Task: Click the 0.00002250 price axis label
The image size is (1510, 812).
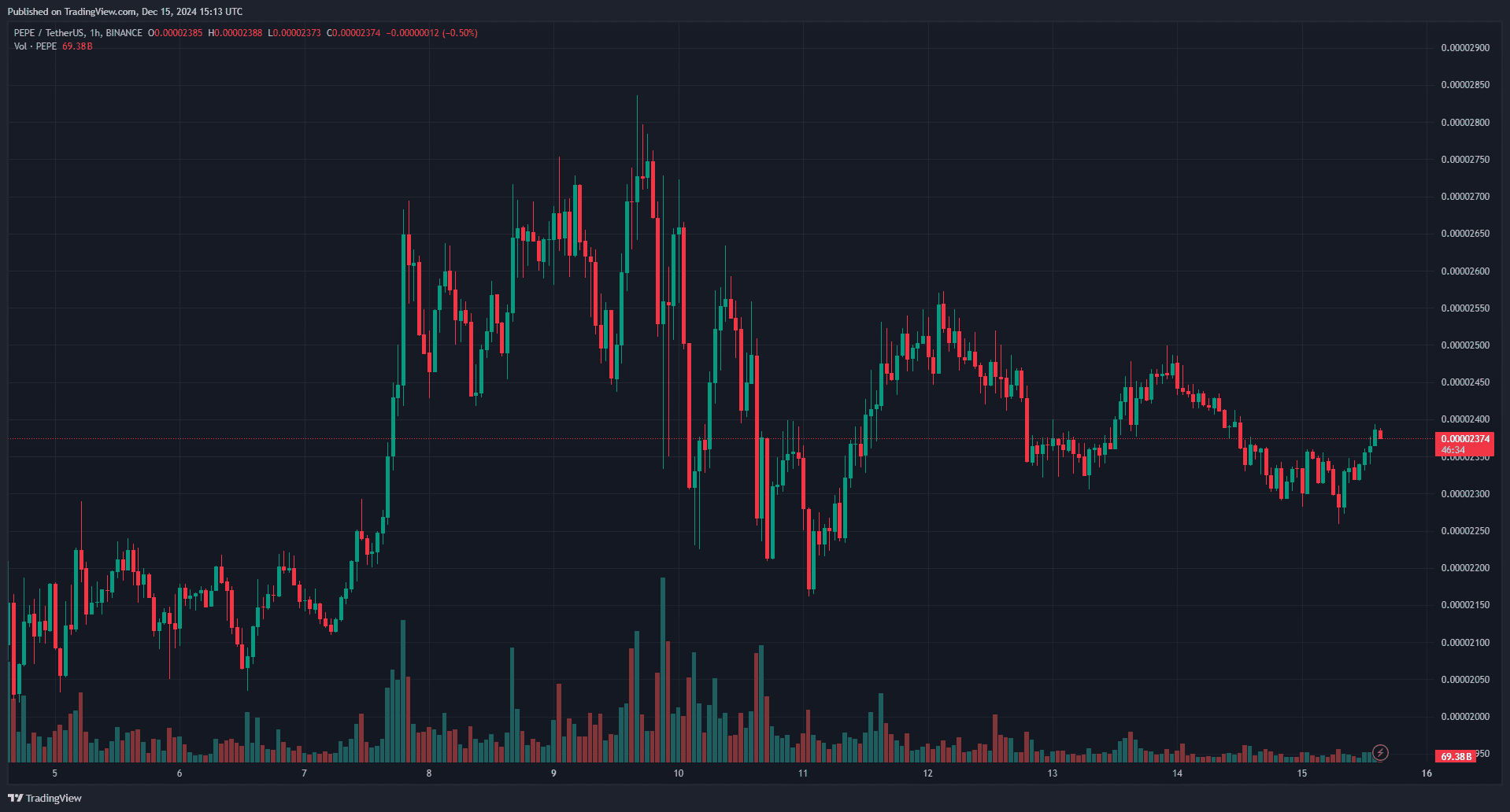Action: tap(1465, 531)
